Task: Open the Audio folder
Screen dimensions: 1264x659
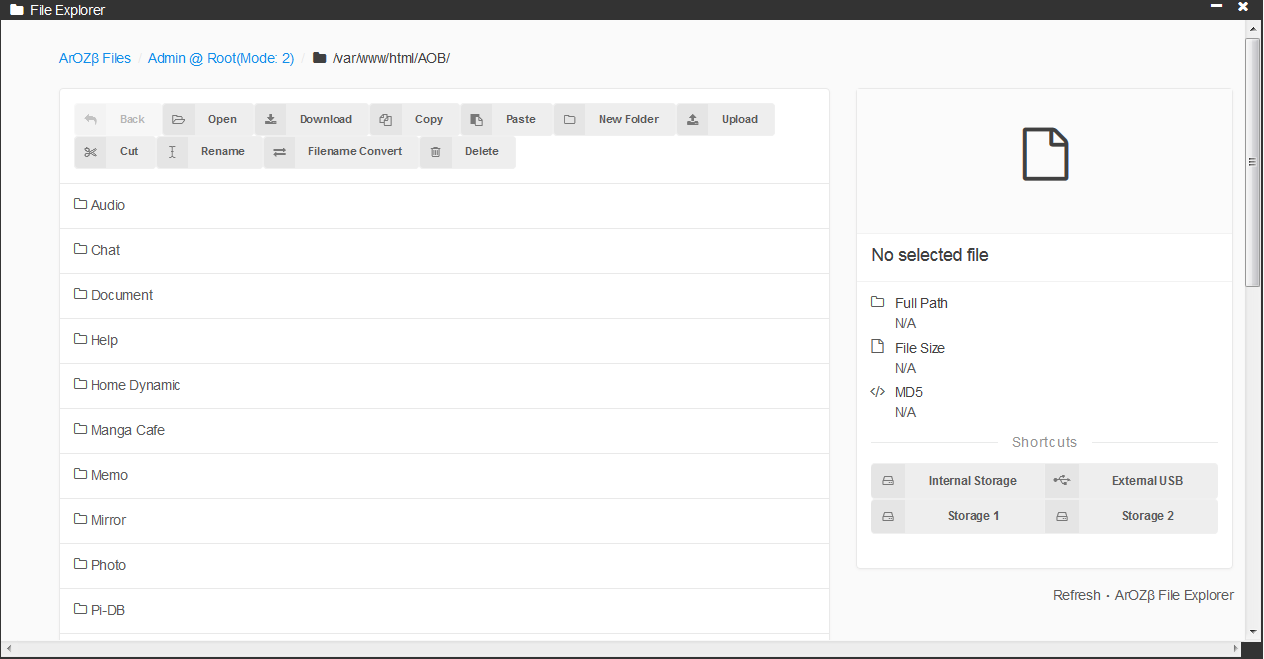Action: (x=108, y=205)
